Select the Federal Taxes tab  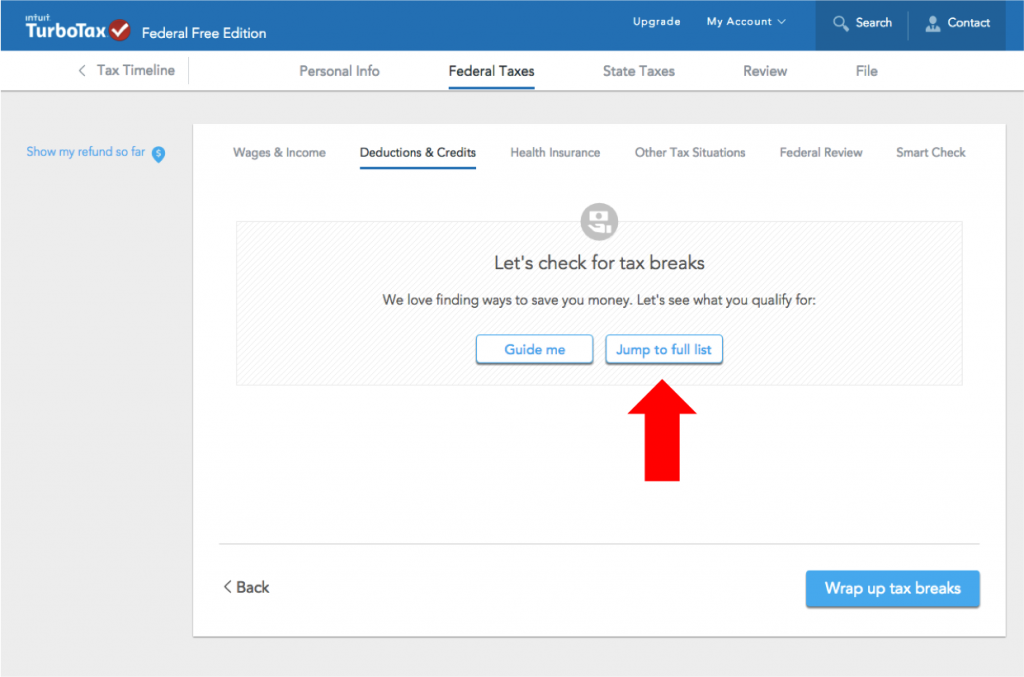coord(491,71)
